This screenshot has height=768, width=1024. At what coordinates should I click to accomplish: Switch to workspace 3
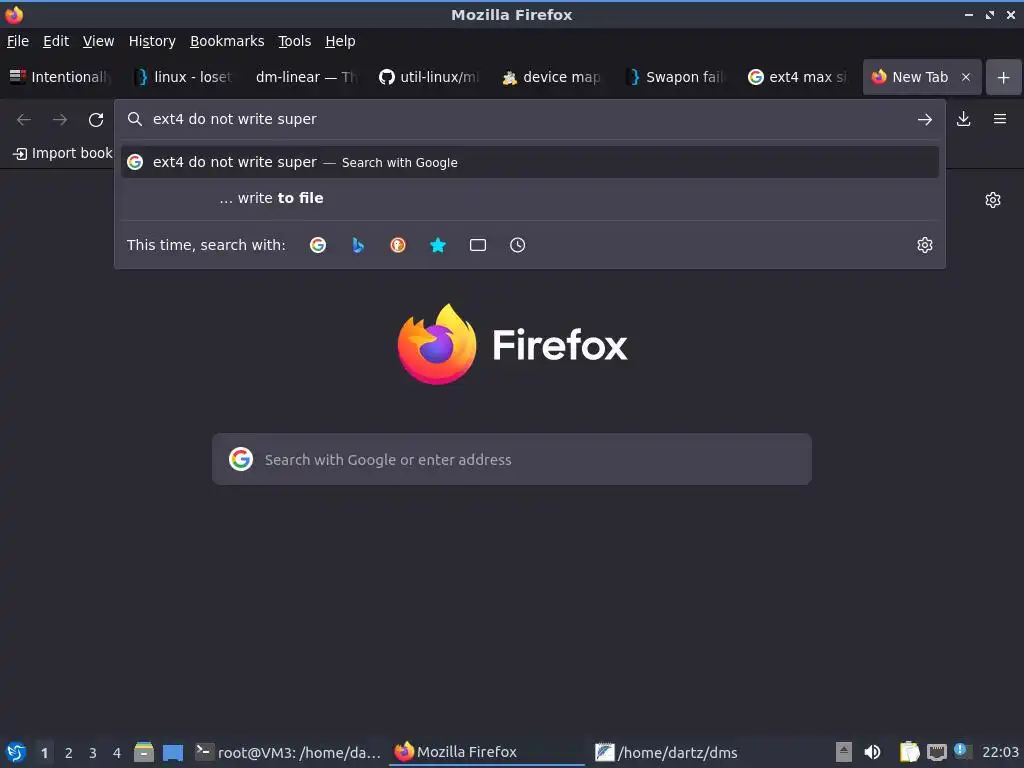pyautogui.click(x=93, y=753)
